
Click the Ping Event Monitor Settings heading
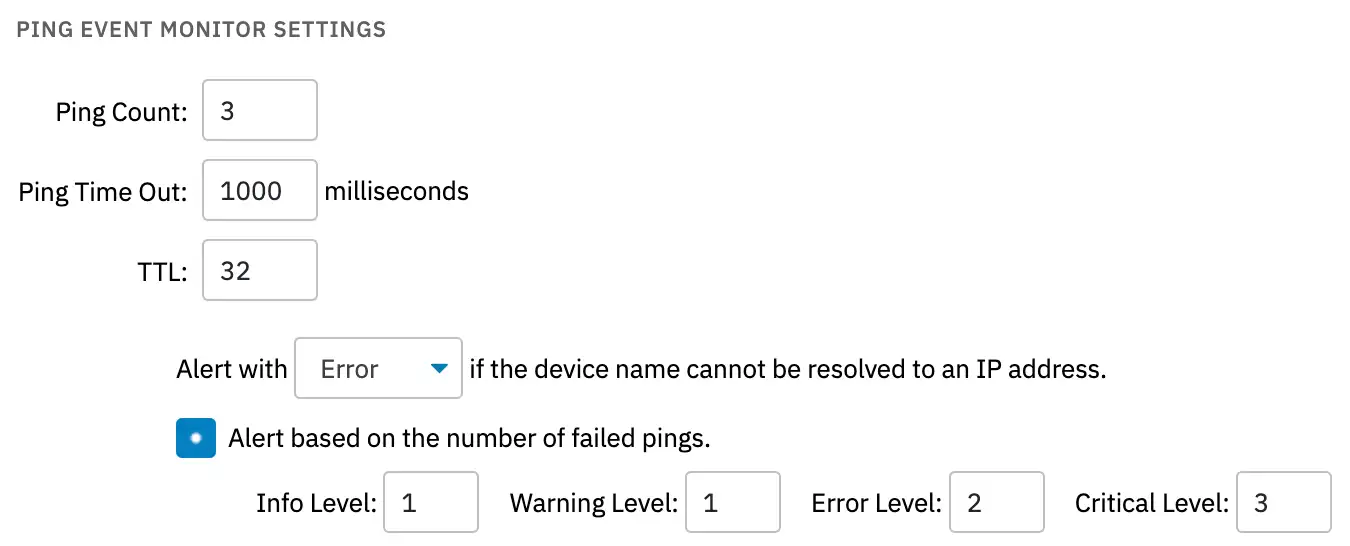click(201, 29)
